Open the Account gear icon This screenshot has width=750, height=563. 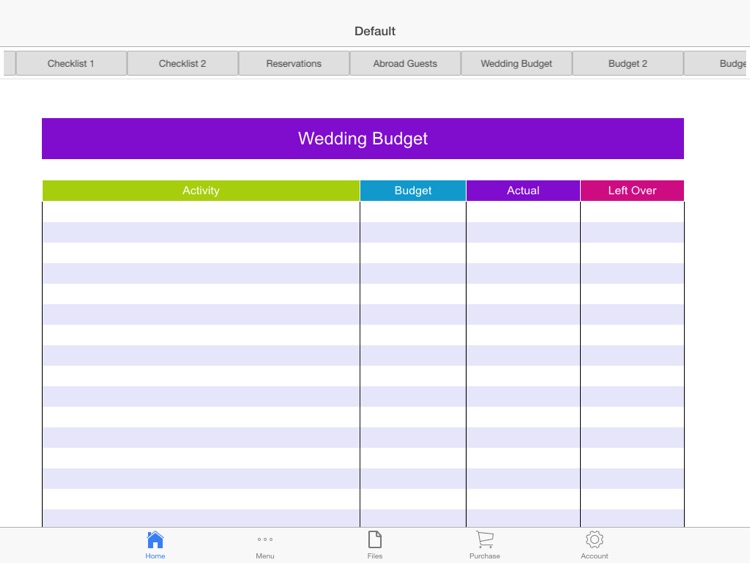pos(594,540)
